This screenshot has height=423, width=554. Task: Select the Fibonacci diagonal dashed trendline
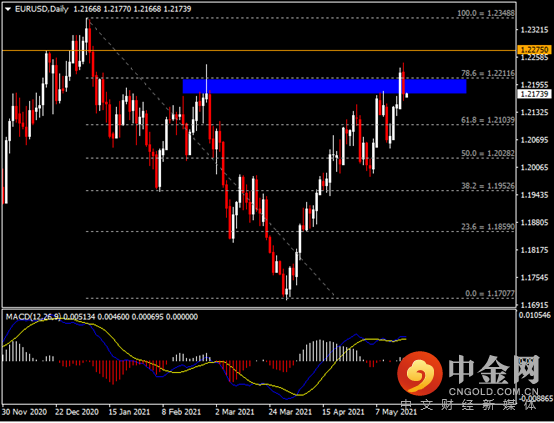pyautogui.click(x=211, y=156)
